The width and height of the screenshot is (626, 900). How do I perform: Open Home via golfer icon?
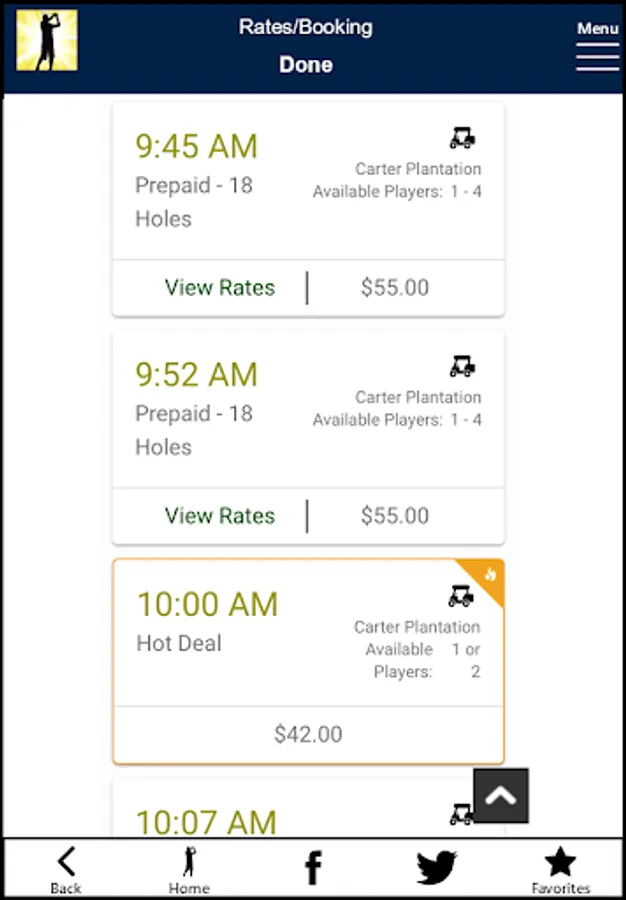coord(189,868)
